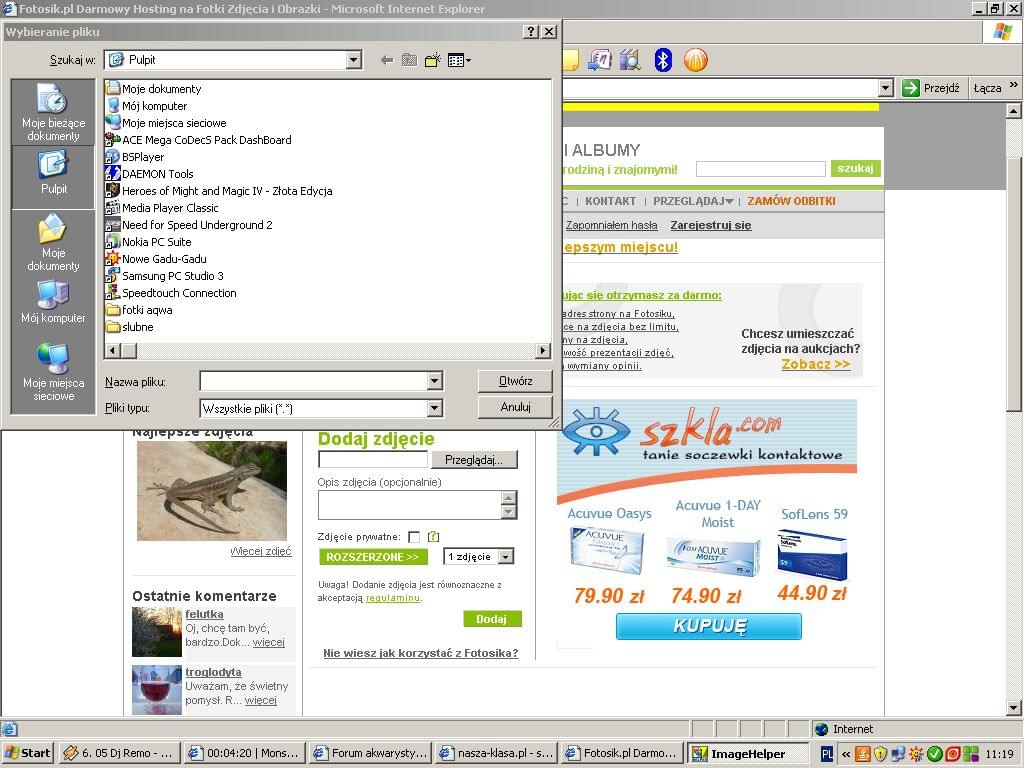The height and width of the screenshot is (768, 1024).
Task: Click the Bluetooth icon in IE toolbar
Action: 663,60
